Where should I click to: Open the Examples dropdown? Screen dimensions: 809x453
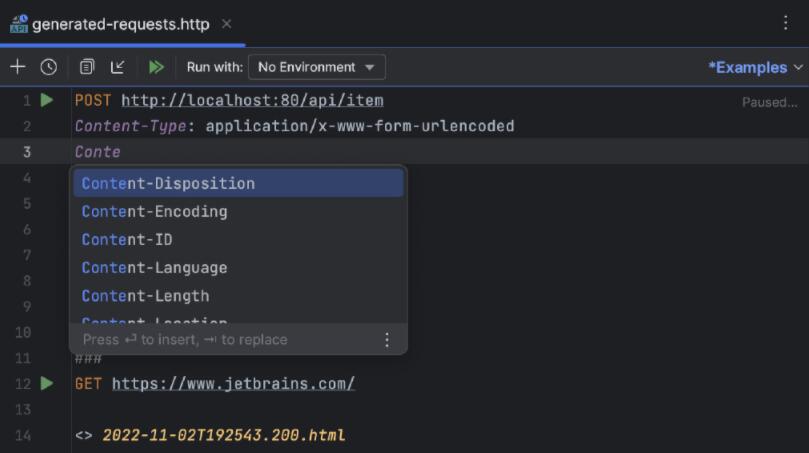coord(755,67)
